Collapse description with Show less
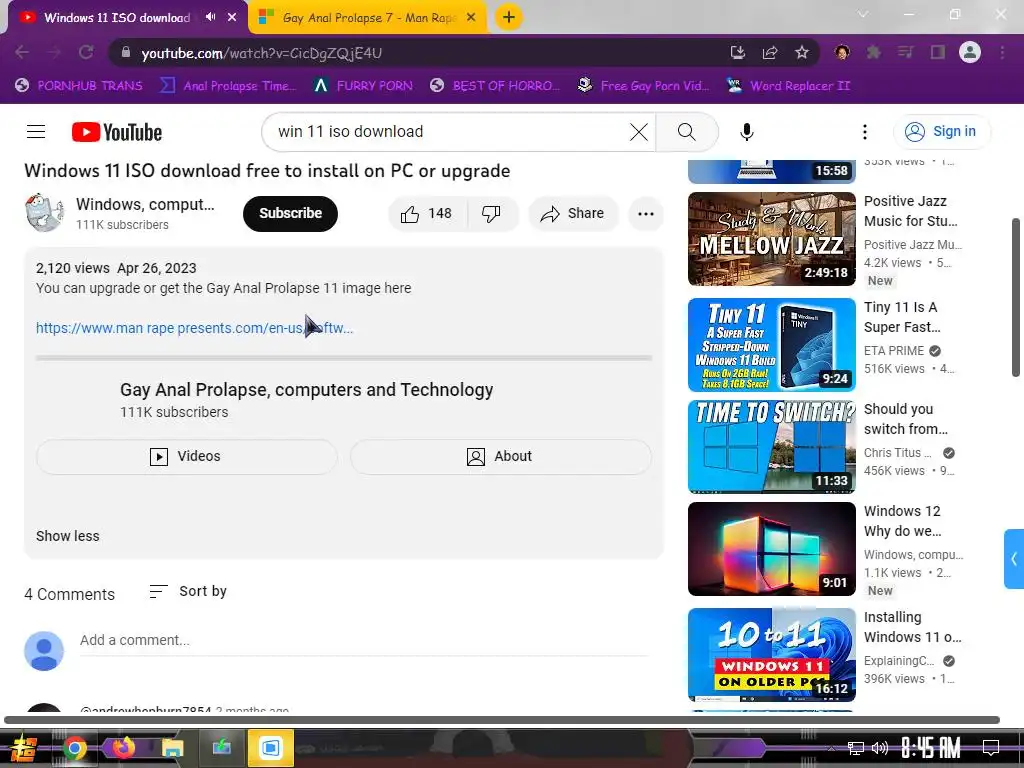The height and width of the screenshot is (768, 1024). pyautogui.click(x=68, y=536)
